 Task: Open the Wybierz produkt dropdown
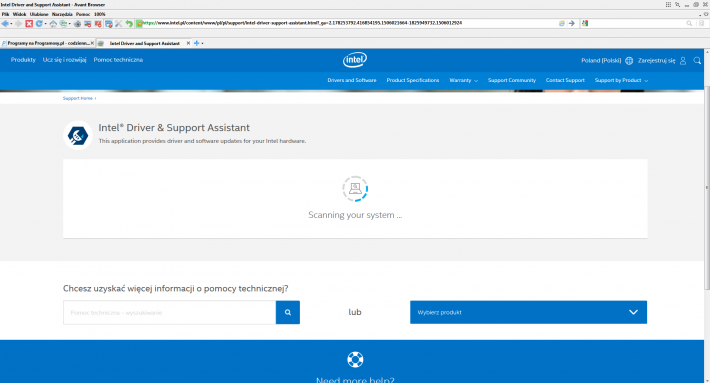coord(528,312)
